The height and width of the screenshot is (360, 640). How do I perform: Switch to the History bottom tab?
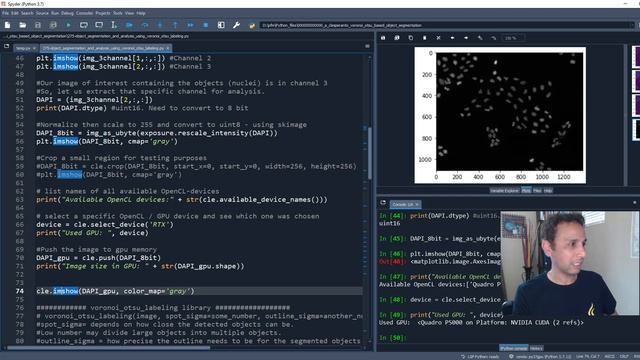(x=536, y=348)
